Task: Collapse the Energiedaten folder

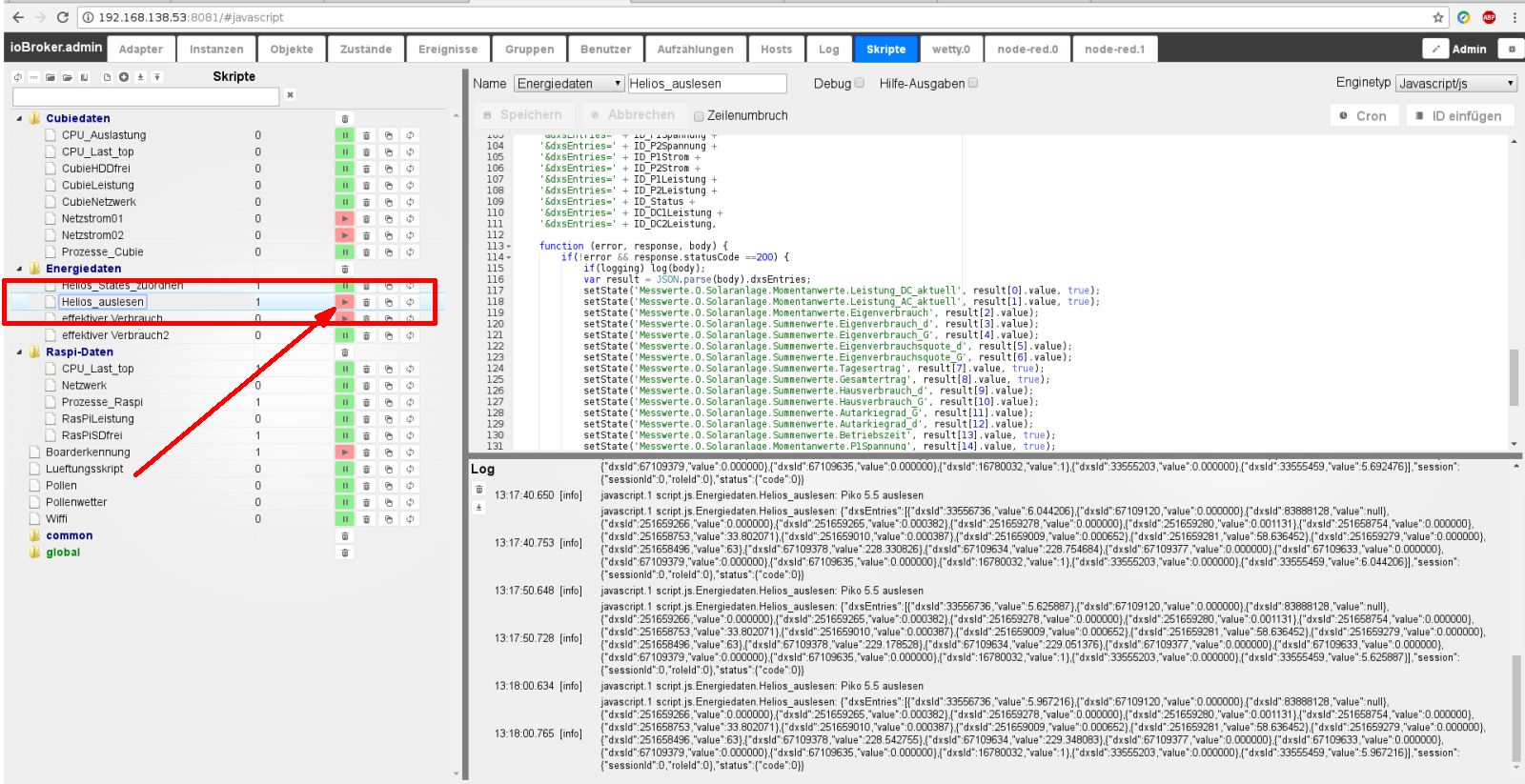Action: click(x=20, y=270)
